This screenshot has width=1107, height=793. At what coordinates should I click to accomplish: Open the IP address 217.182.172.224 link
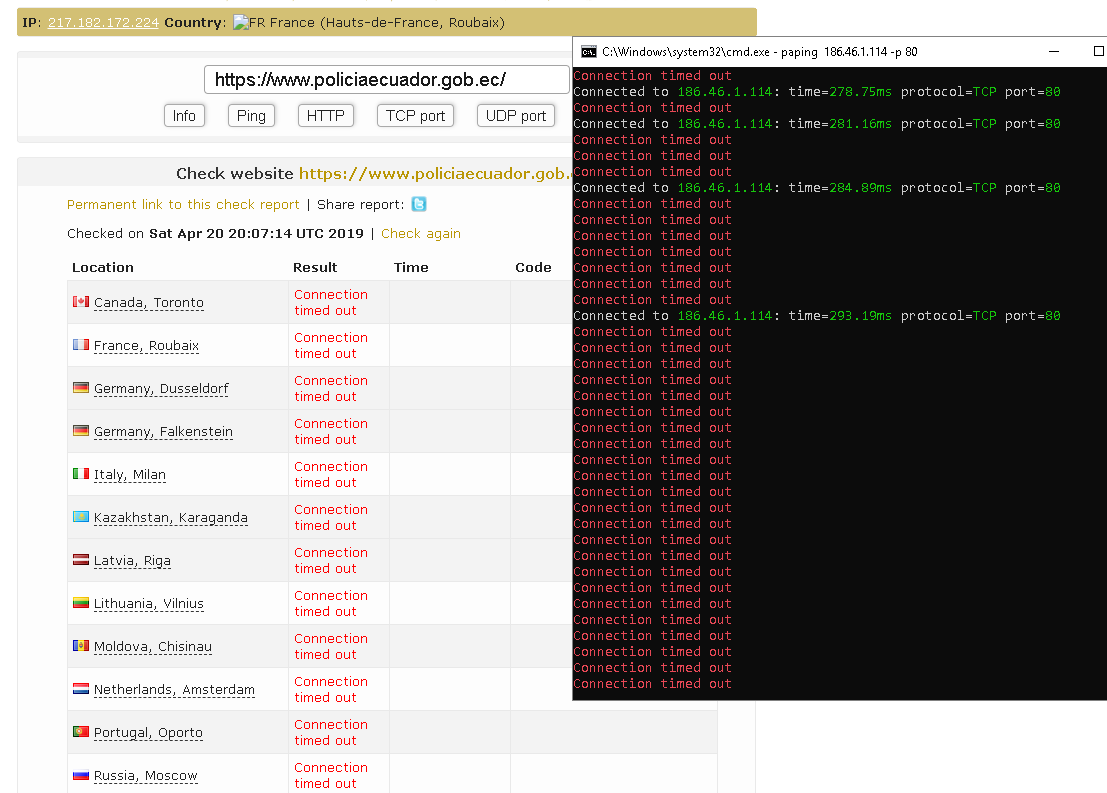(x=103, y=23)
